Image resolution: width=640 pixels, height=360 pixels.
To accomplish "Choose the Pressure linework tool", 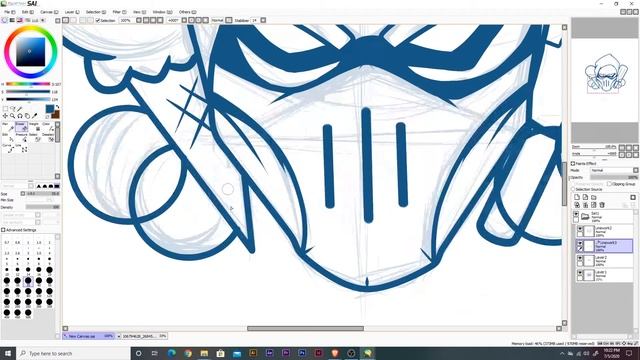I will (x=21, y=138).
